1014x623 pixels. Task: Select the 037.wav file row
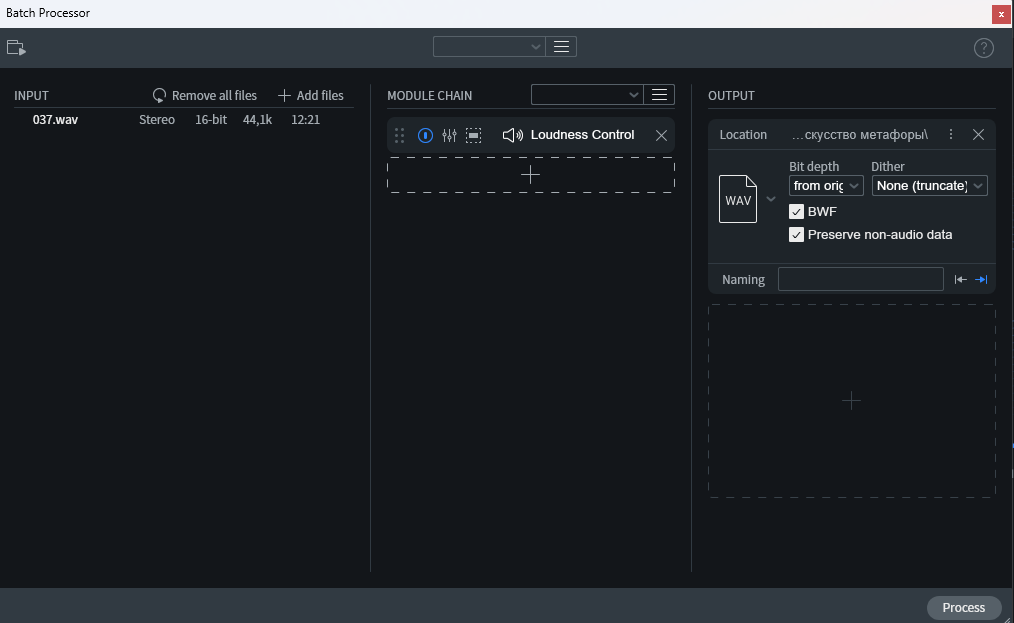pyautogui.click(x=184, y=120)
